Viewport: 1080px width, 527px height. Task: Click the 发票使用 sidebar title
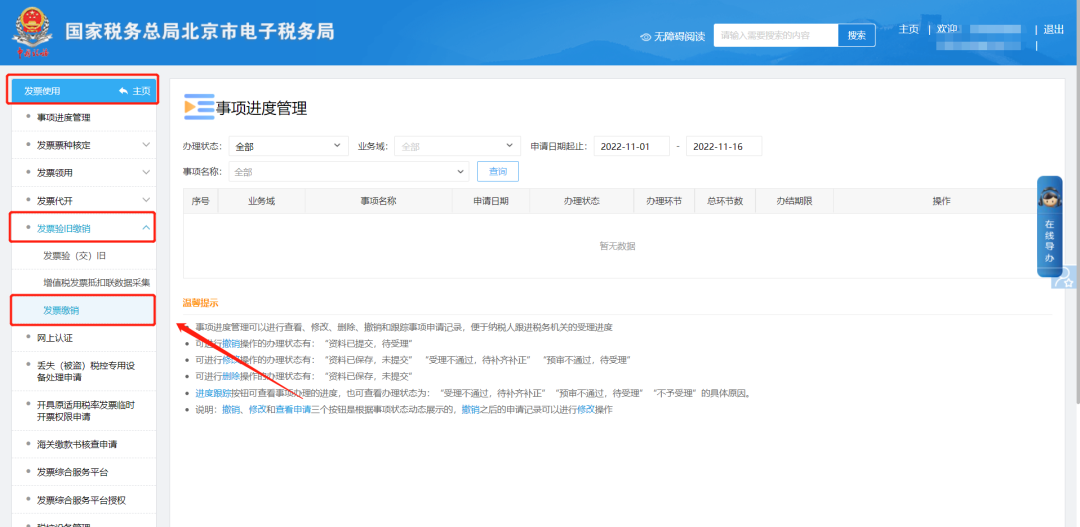pos(42,91)
